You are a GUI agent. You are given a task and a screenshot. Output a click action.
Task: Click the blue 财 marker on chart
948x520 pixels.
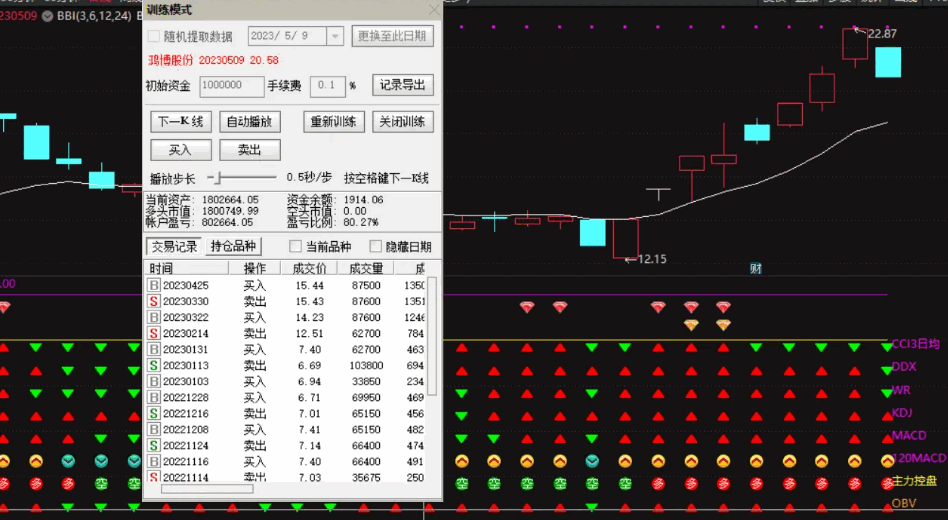756,268
